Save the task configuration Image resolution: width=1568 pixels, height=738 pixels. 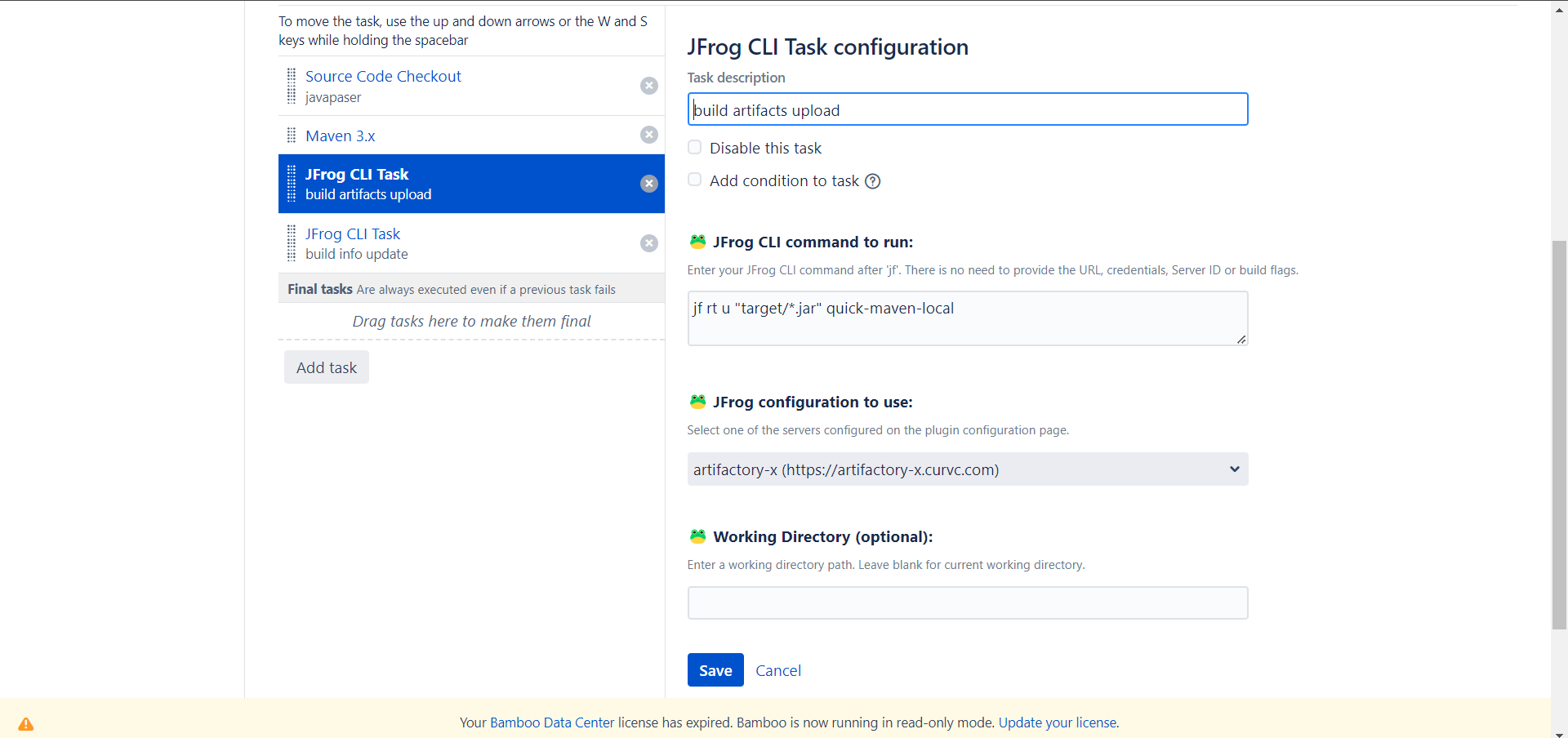pos(715,670)
